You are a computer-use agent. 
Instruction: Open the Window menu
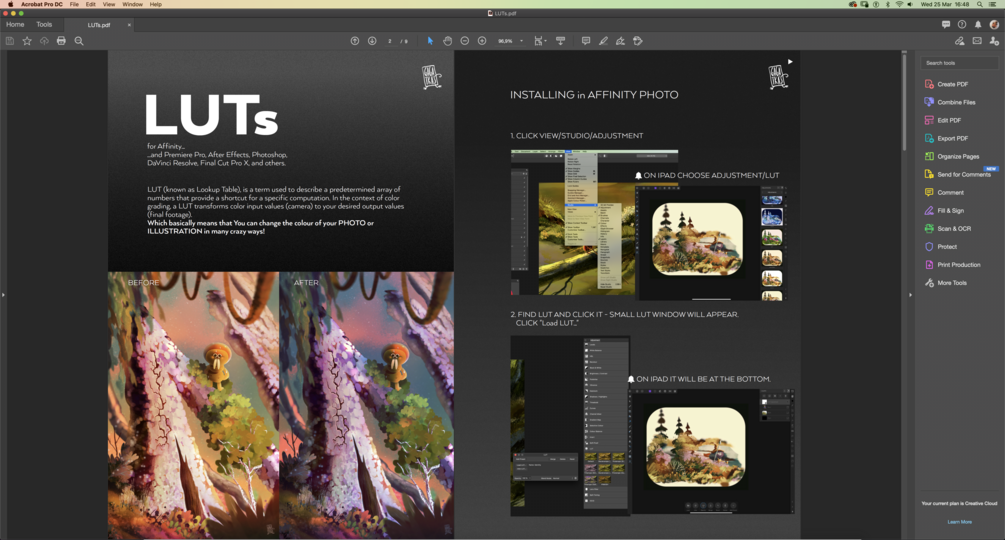click(x=133, y=4)
